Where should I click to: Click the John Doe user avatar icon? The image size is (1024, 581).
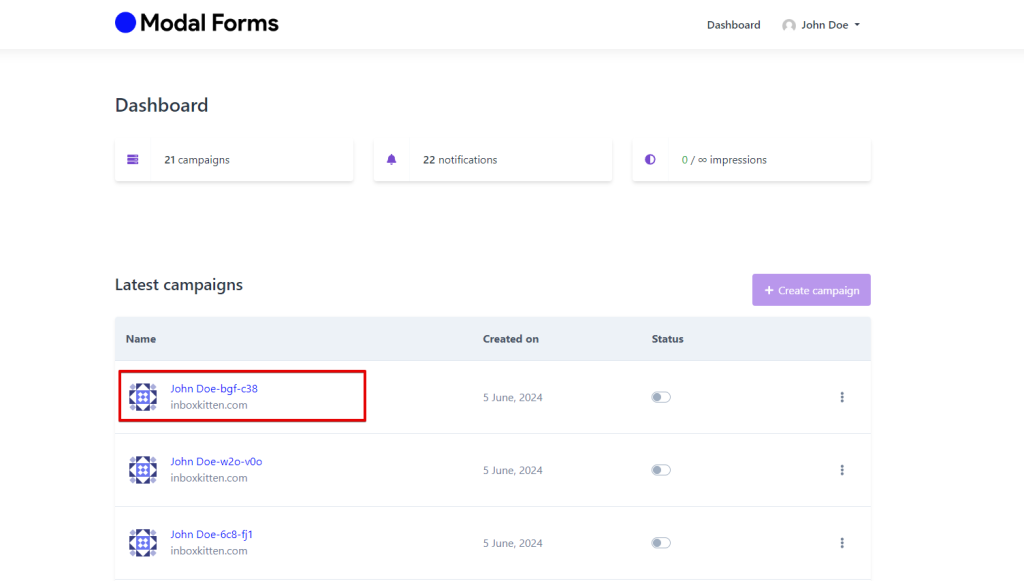point(789,25)
